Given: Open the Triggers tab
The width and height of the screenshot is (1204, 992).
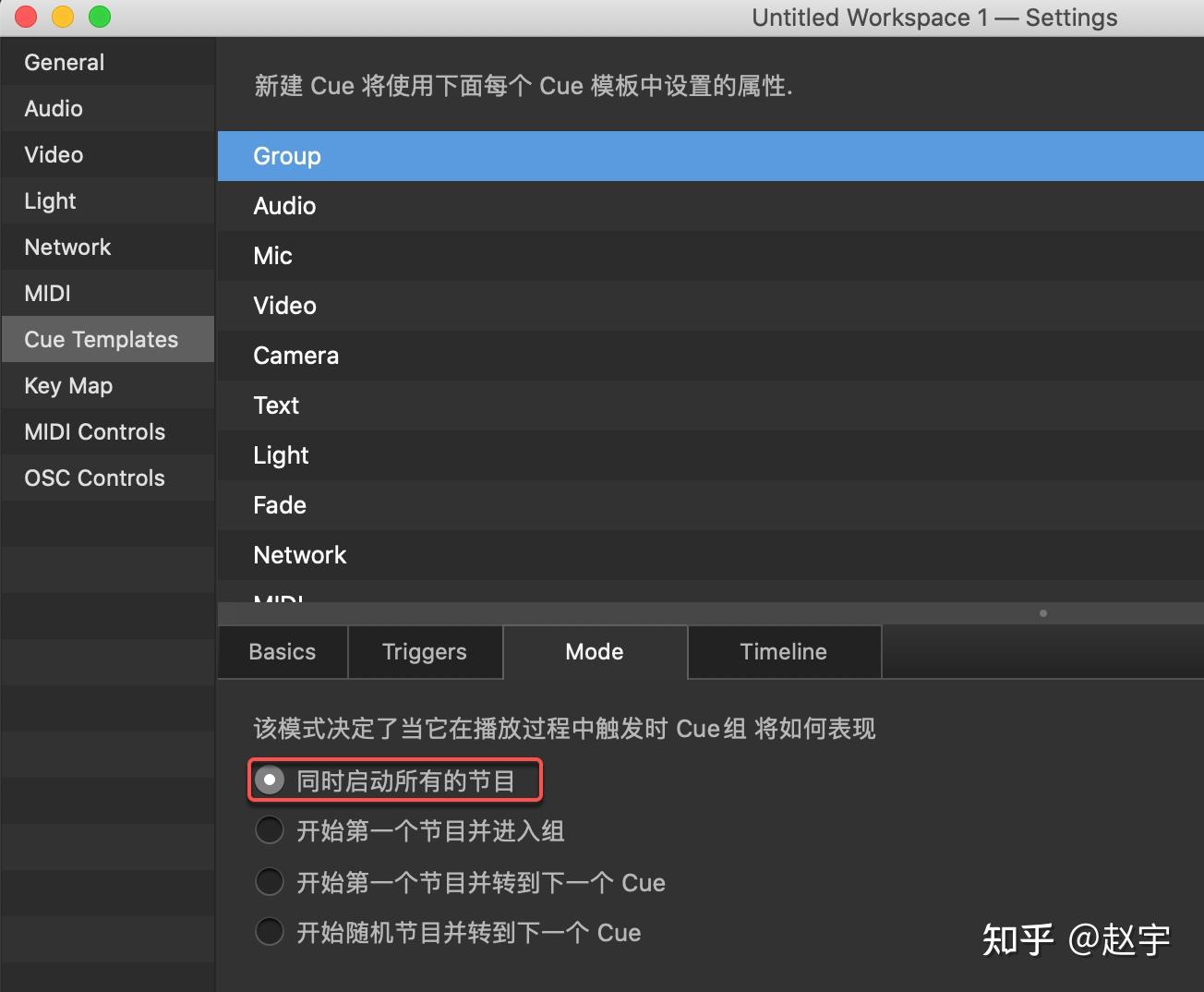Looking at the screenshot, I should coord(425,652).
